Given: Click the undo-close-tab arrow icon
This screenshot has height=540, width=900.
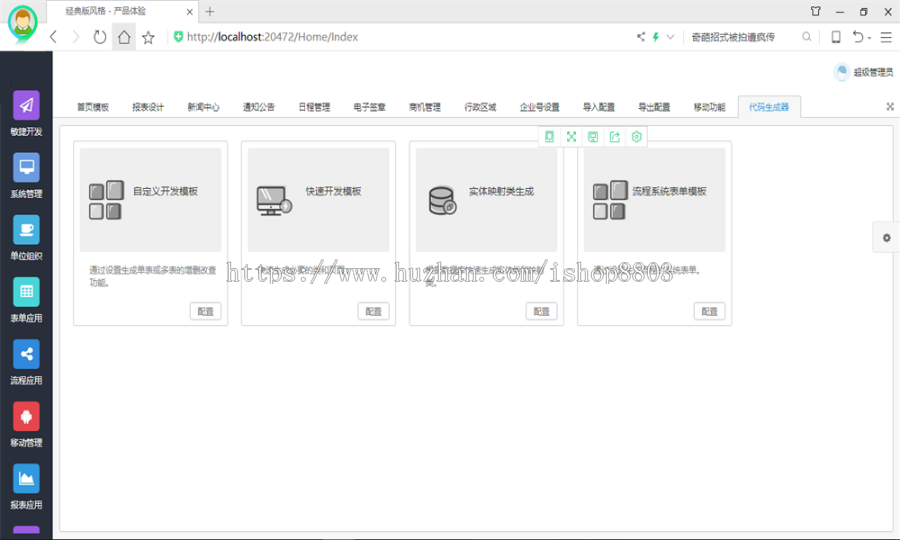Looking at the screenshot, I should pyautogui.click(x=858, y=37).
